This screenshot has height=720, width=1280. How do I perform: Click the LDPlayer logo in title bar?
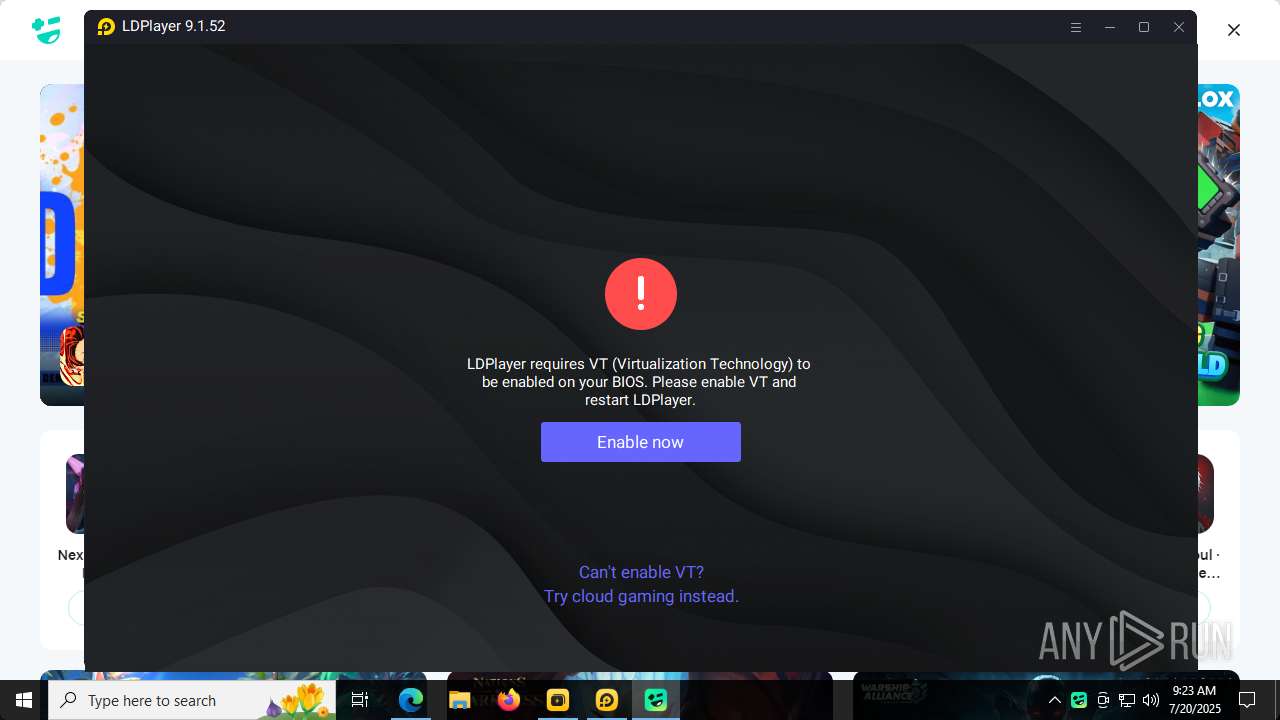106,27
